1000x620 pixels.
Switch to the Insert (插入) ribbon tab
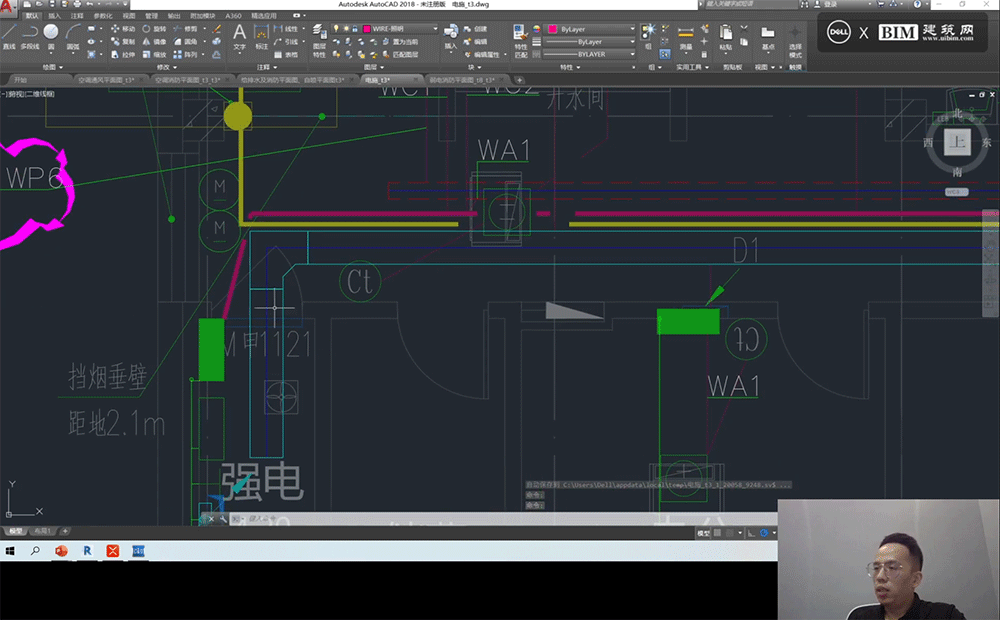pyautogui.click(x=54, y=16)
